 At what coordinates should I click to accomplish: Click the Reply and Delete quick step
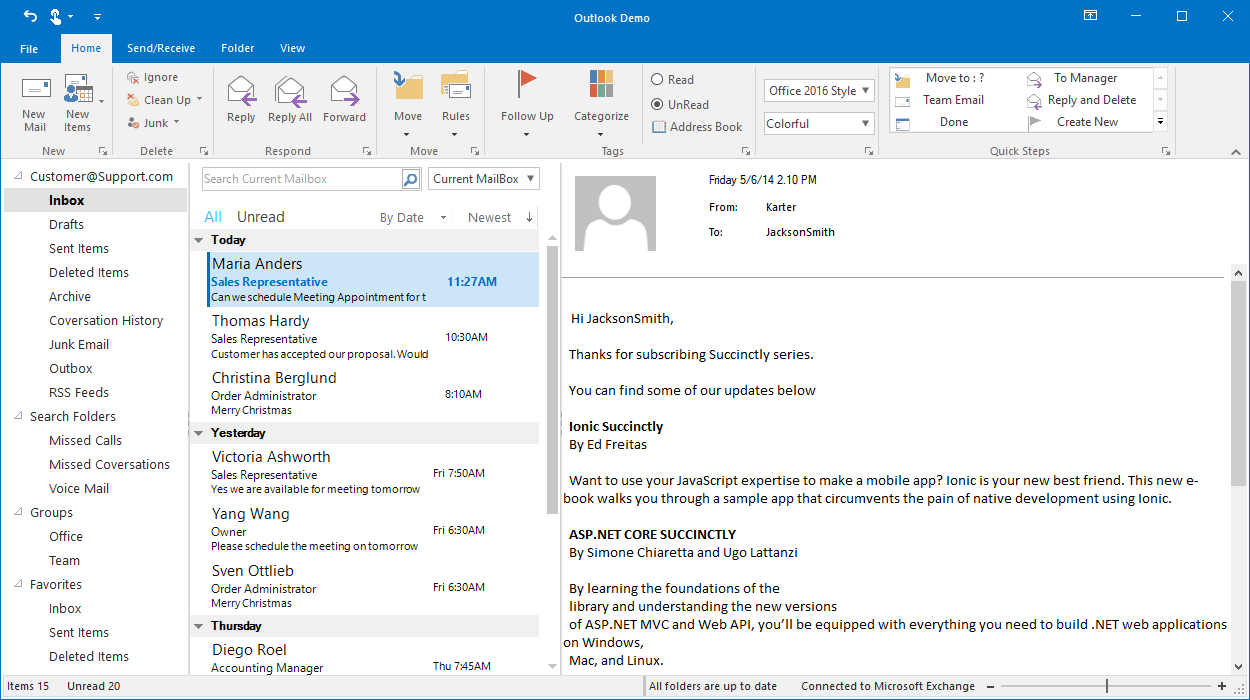1090,99
